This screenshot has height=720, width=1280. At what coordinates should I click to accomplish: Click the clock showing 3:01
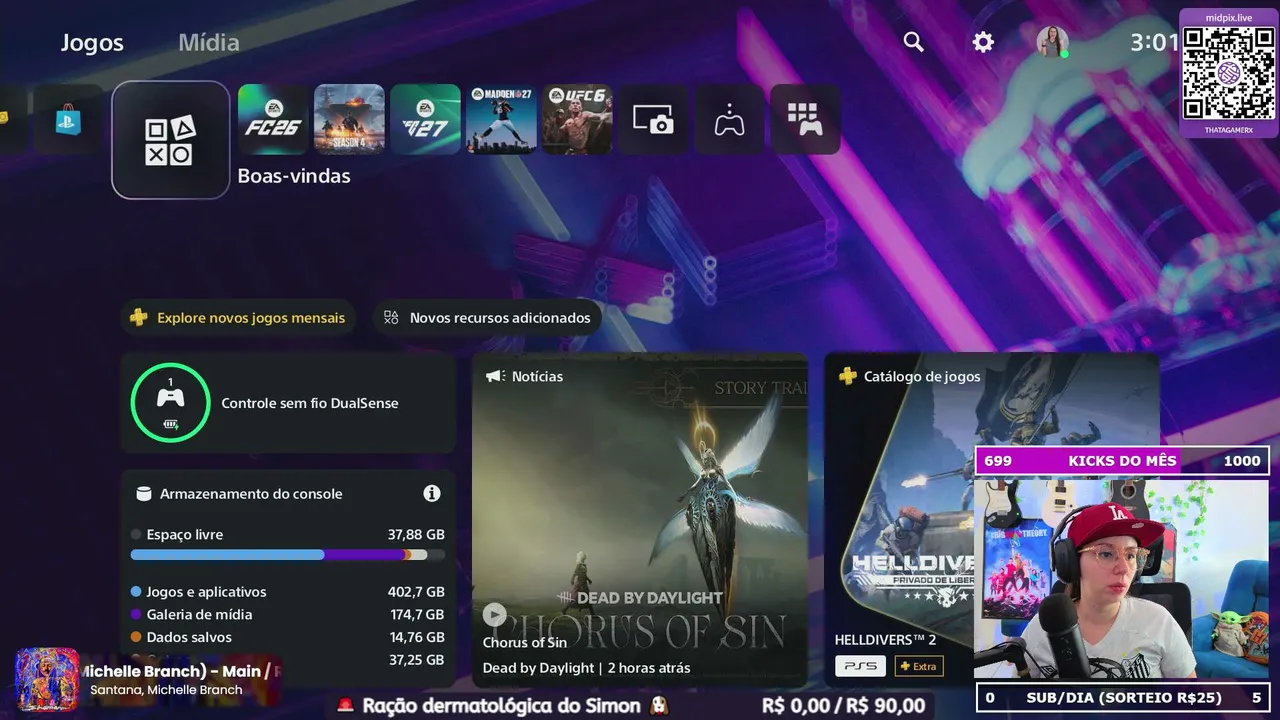tap(1154, 42)
